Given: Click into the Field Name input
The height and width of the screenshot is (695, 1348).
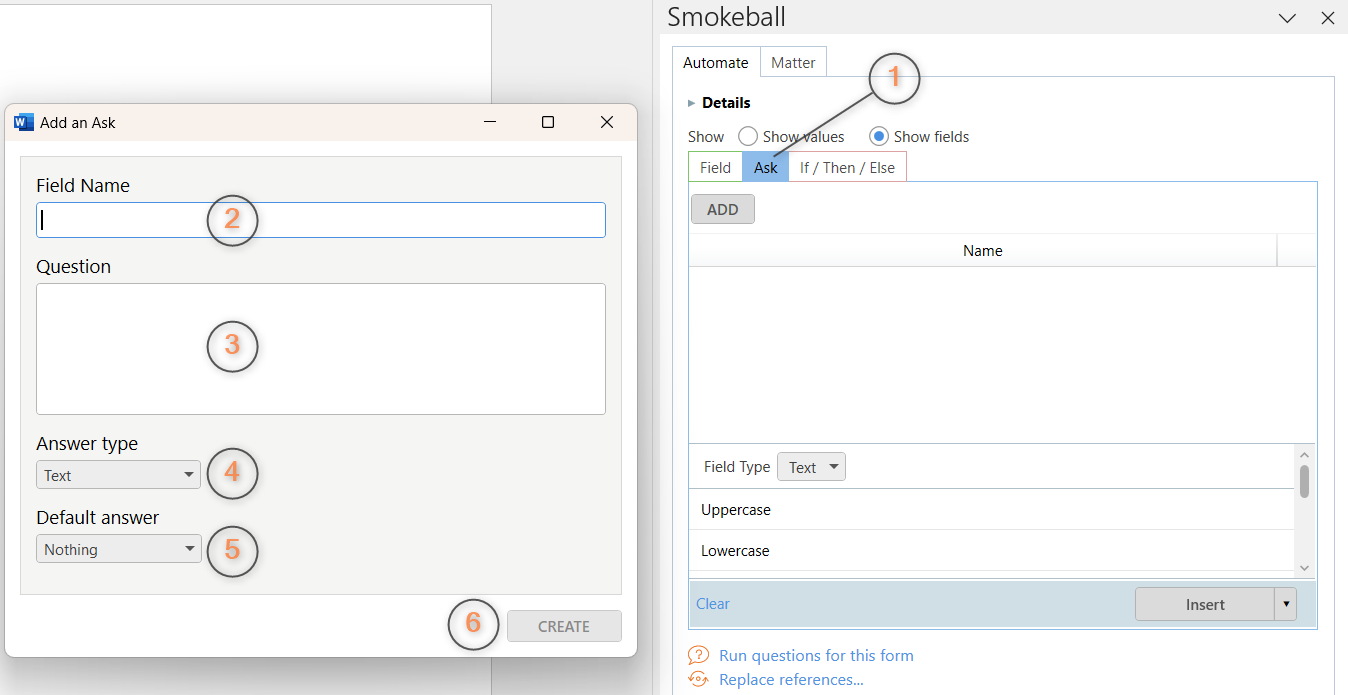Looking at the screenshot, I should tap(321, 220).
